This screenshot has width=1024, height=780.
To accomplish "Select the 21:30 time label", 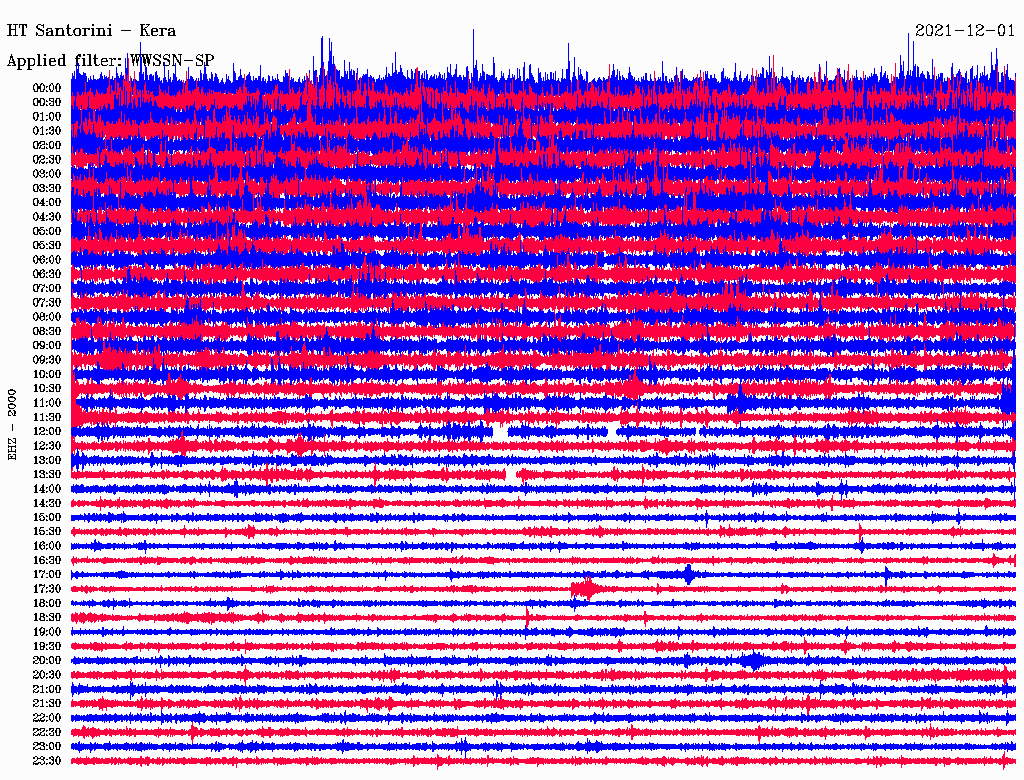I will (x=47, y=704).
